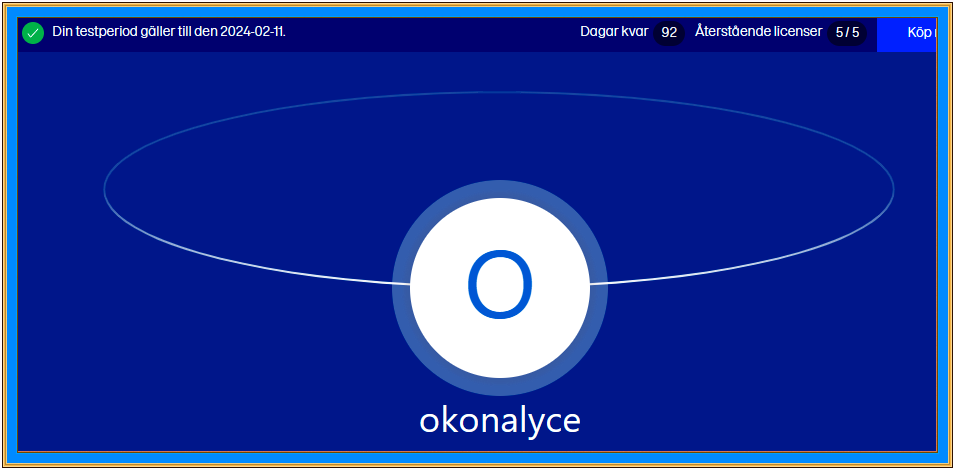Screen dimensions: 954x469
Task: Click the 5 / 5 remaining licenses badge
Action: click(847, 33)
